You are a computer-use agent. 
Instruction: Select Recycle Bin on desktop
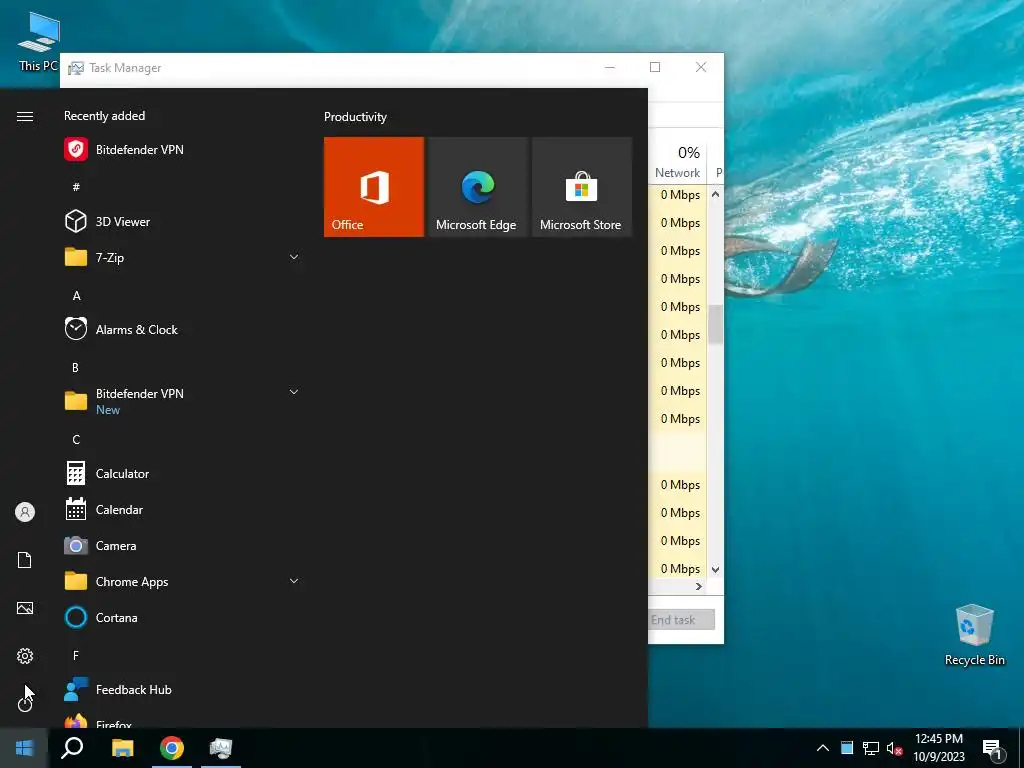(x=974, y=635)
